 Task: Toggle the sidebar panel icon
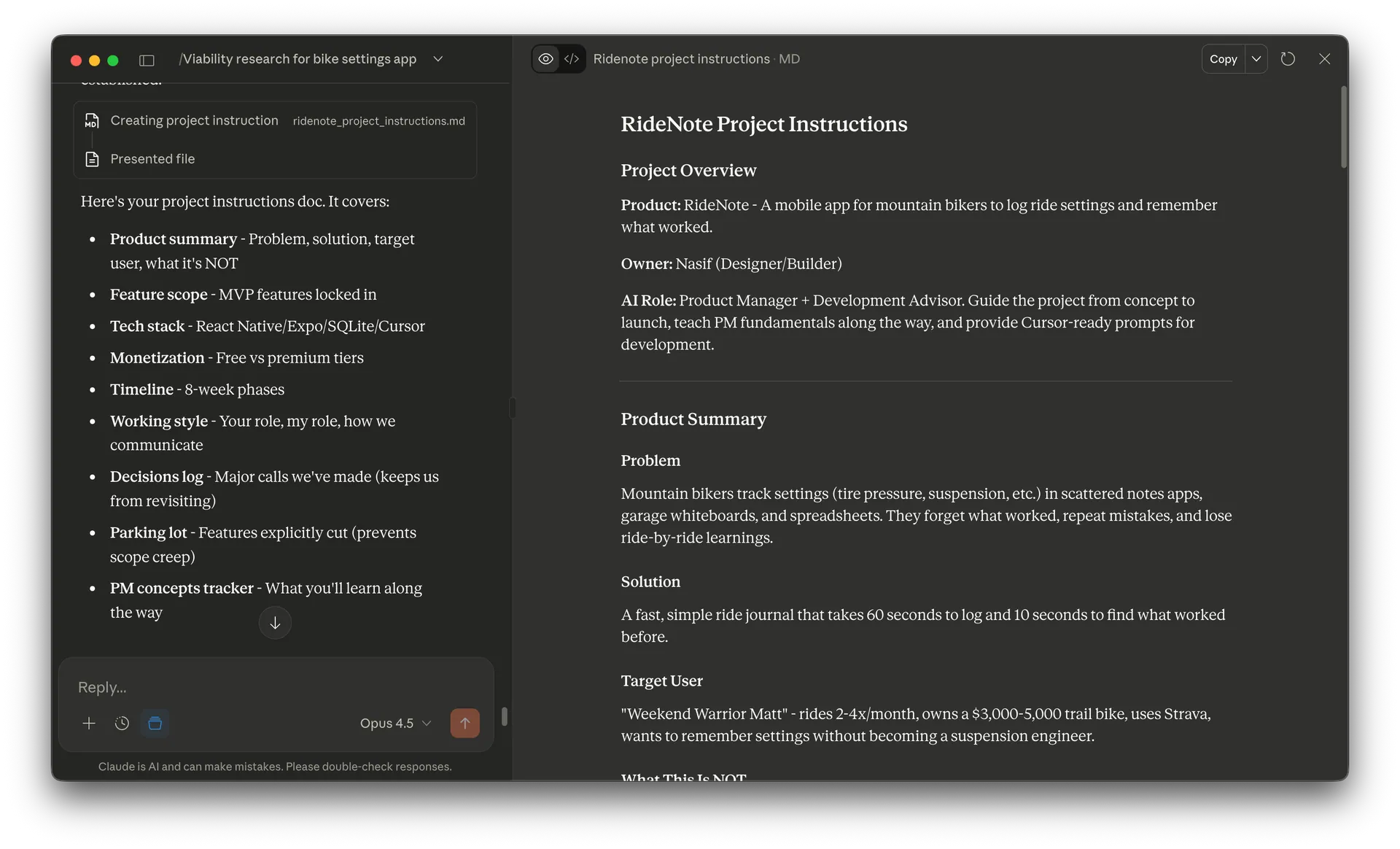[147, 60]
